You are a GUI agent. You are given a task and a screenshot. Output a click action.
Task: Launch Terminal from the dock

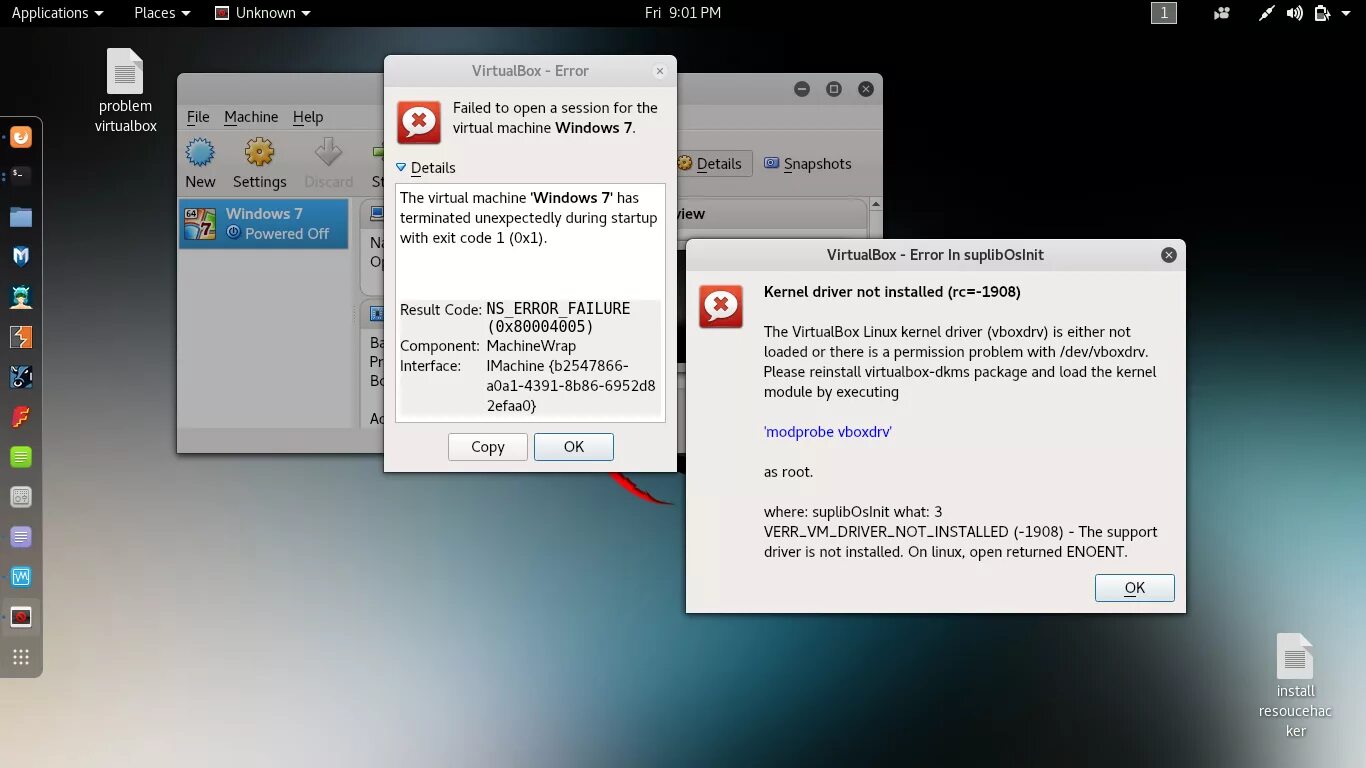tap(21, 176)
